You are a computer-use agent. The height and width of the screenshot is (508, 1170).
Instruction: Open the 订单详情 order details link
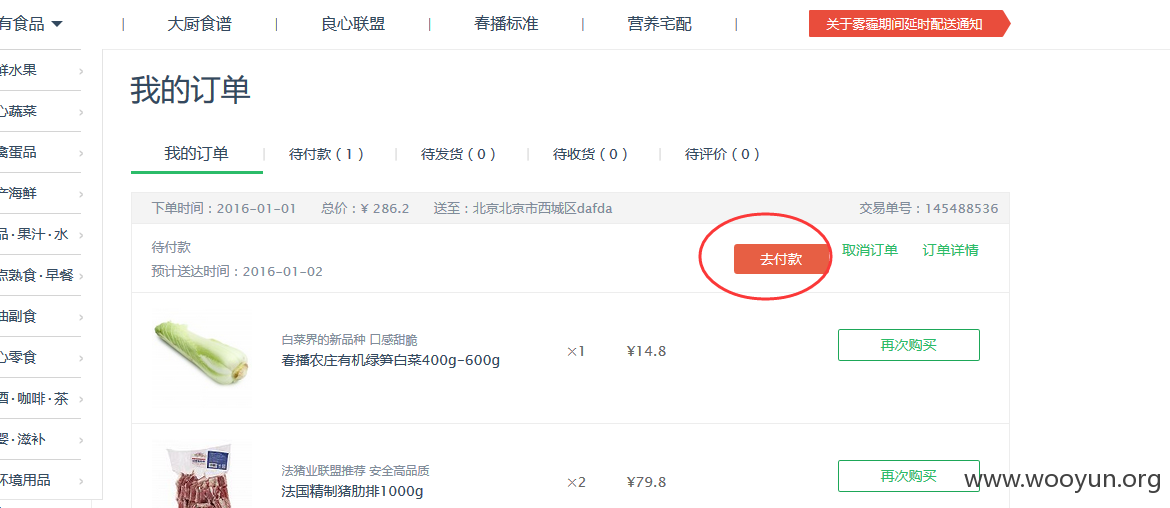pyautogui.click(x=951, y=251)
